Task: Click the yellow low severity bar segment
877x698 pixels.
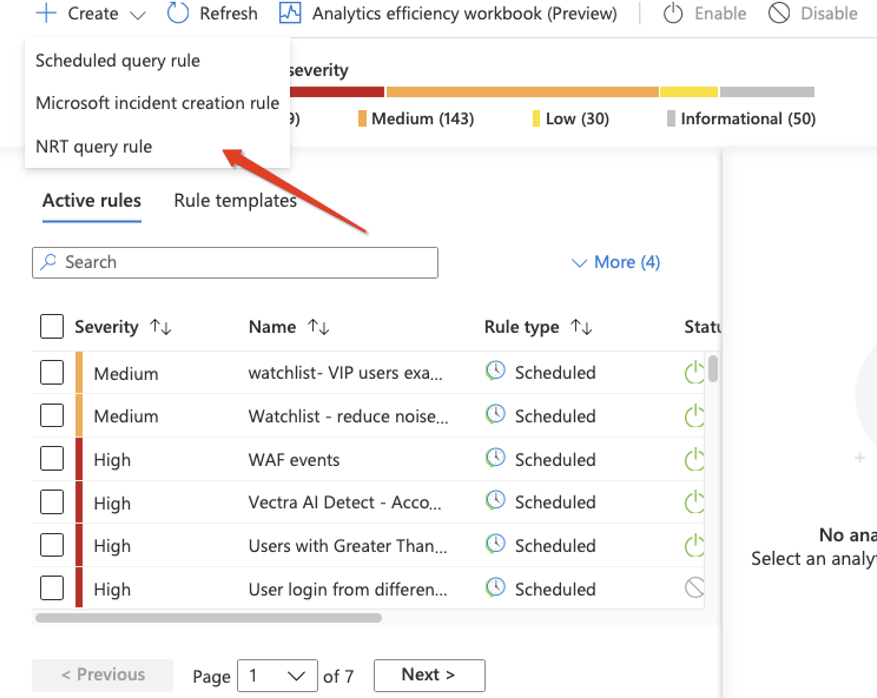Action: pos(689,92)
